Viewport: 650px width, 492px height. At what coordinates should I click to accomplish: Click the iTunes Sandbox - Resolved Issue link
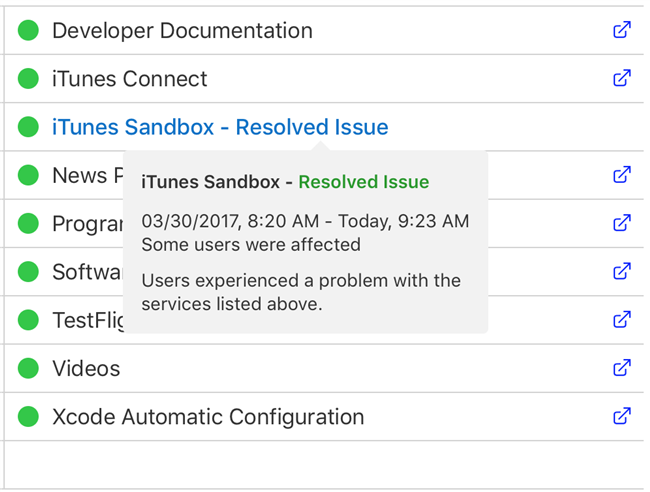pos(220,127)
